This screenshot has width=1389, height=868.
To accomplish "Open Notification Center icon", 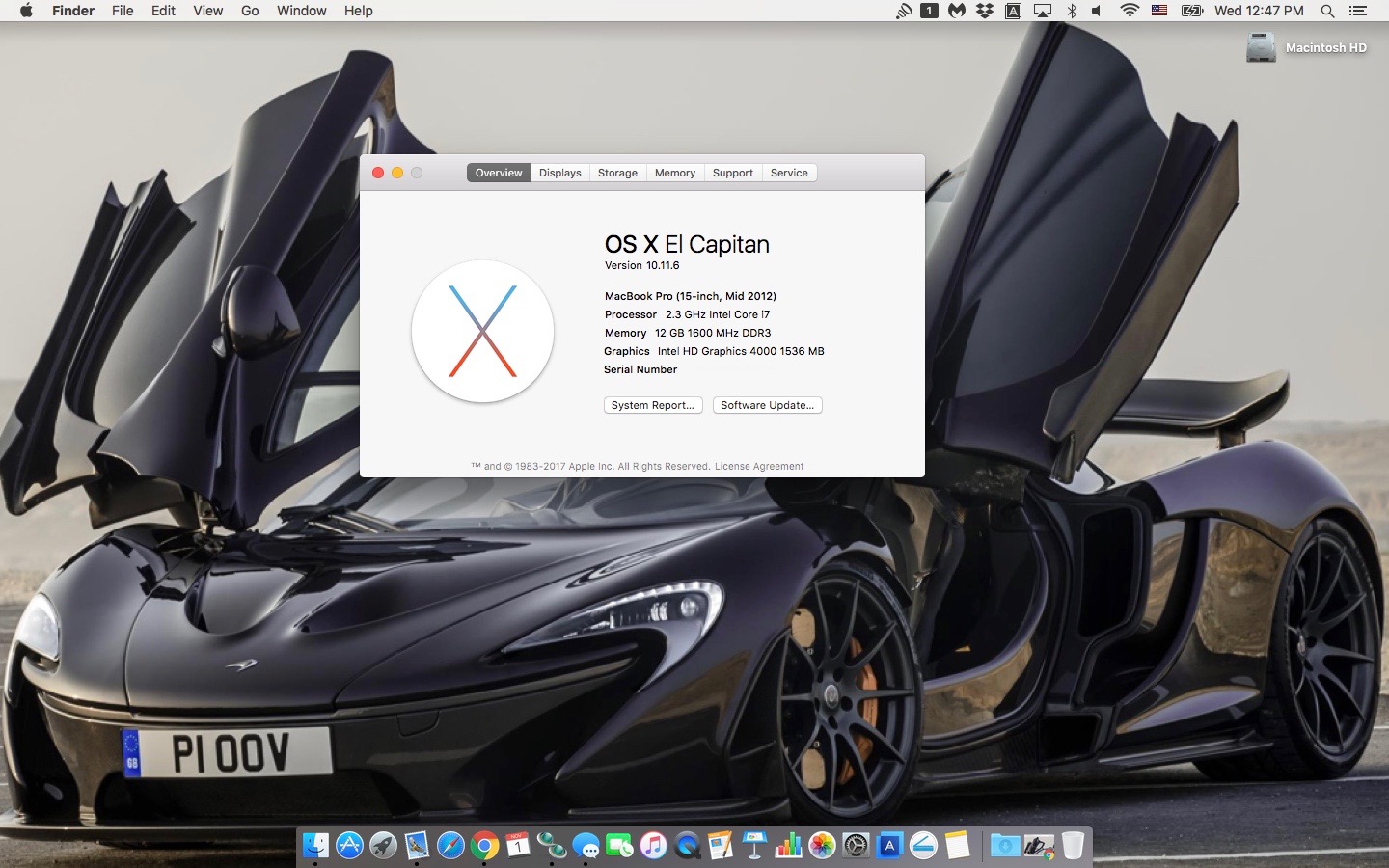I will tap(1358, 11).
